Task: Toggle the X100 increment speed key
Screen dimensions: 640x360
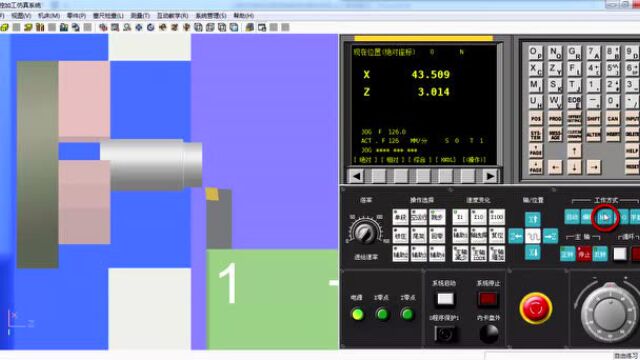Action: pyautogui.click(x=497, y=217)
